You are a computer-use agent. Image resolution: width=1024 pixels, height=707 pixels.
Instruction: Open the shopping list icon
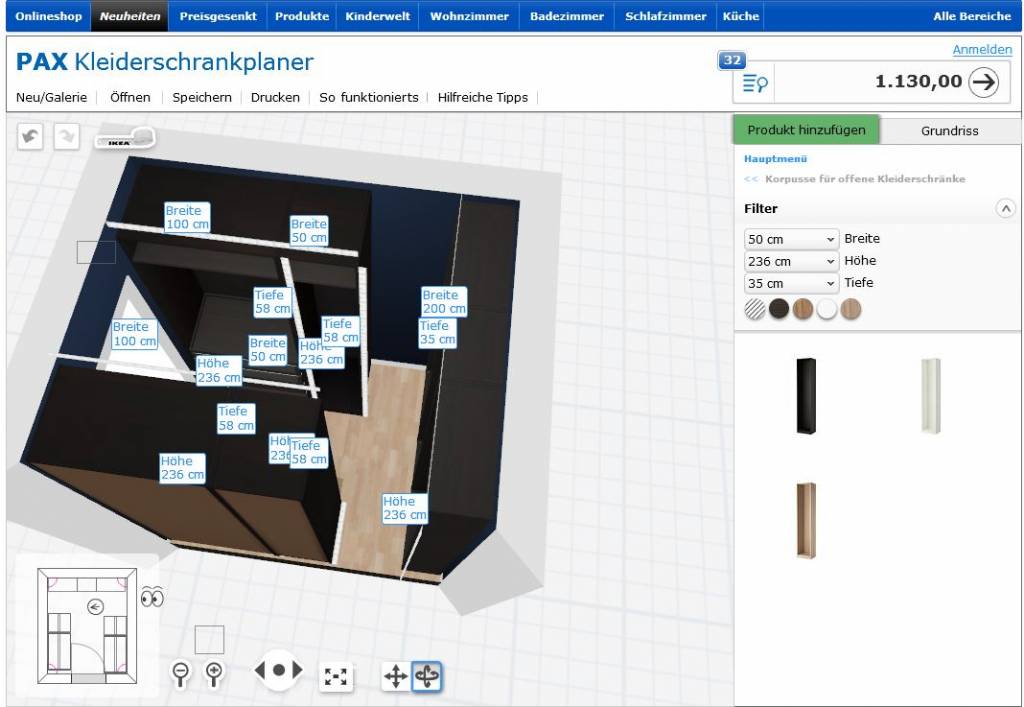click(754, 83)
